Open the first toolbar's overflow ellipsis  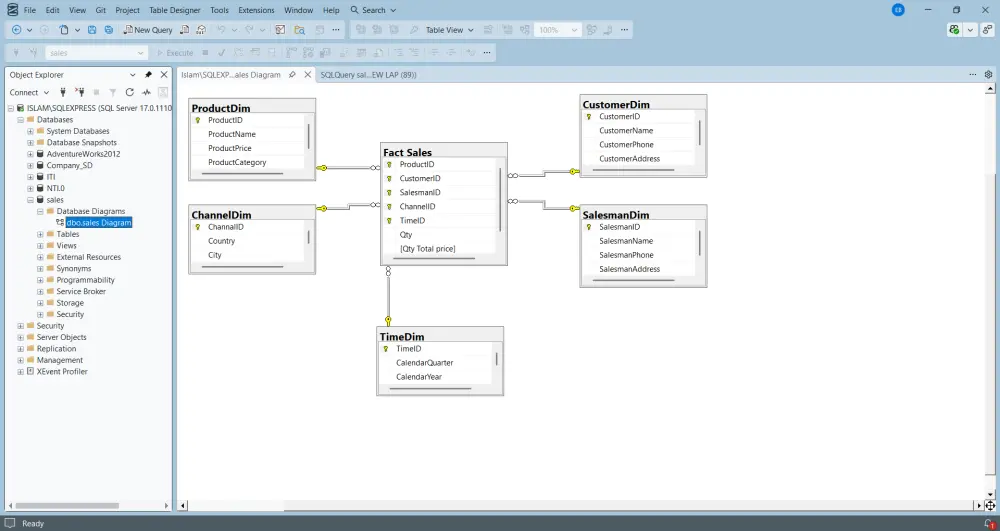[x=336, y=30]
